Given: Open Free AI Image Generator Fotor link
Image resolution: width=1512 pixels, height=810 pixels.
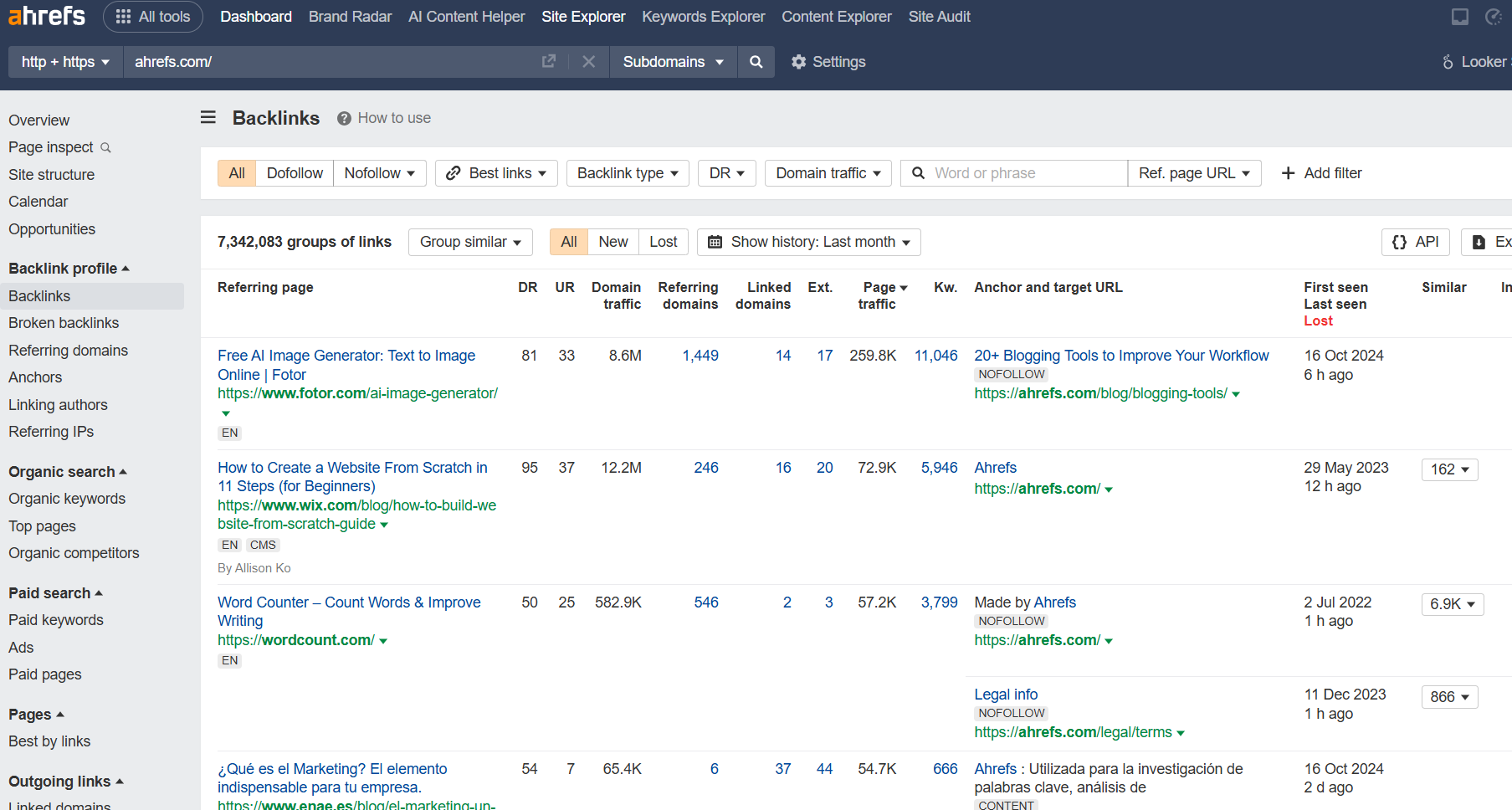Looking at the screenshot, I should pos(346,365).
